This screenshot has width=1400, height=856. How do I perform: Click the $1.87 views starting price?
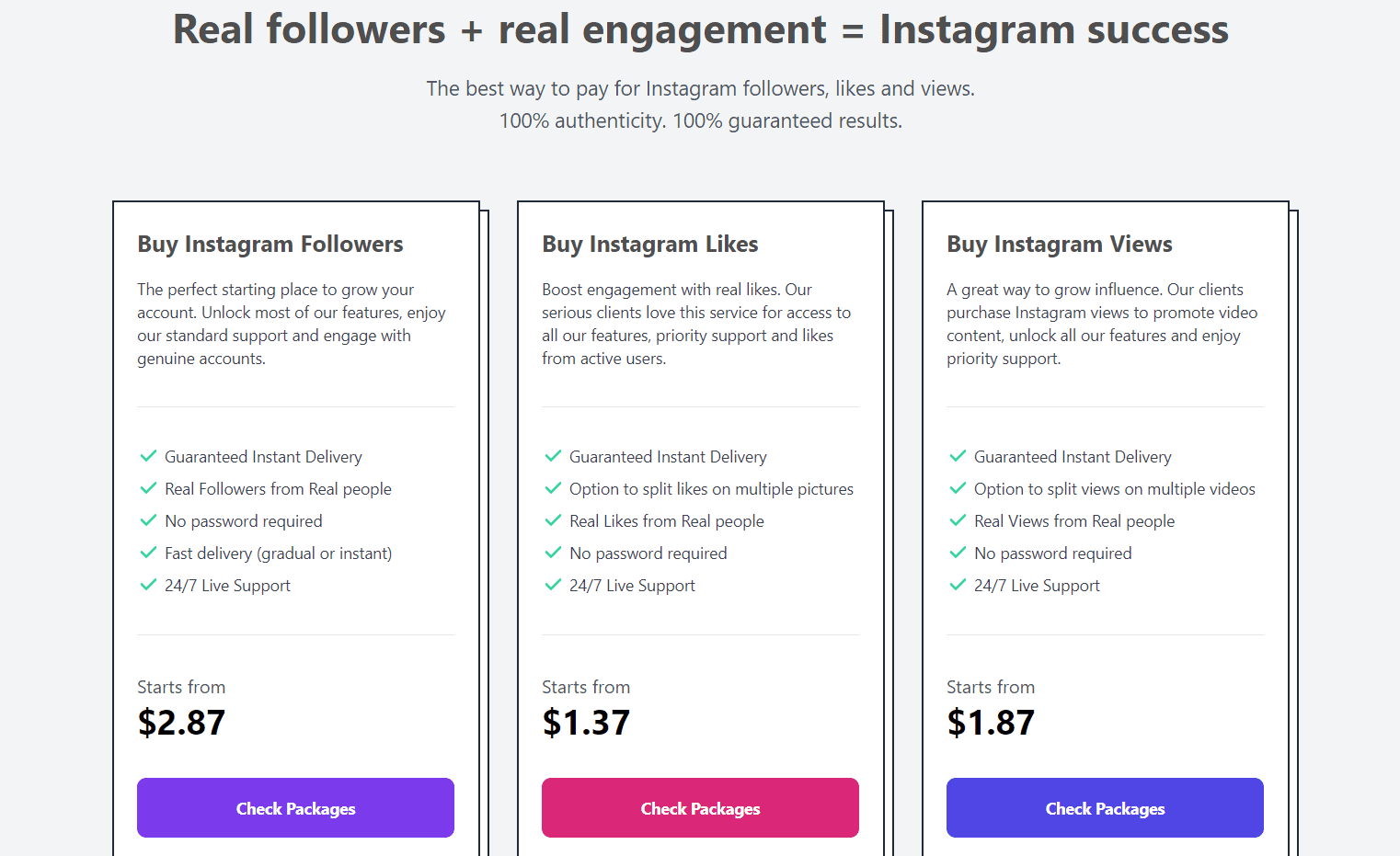pyautogui.click(x=991, y=723)
